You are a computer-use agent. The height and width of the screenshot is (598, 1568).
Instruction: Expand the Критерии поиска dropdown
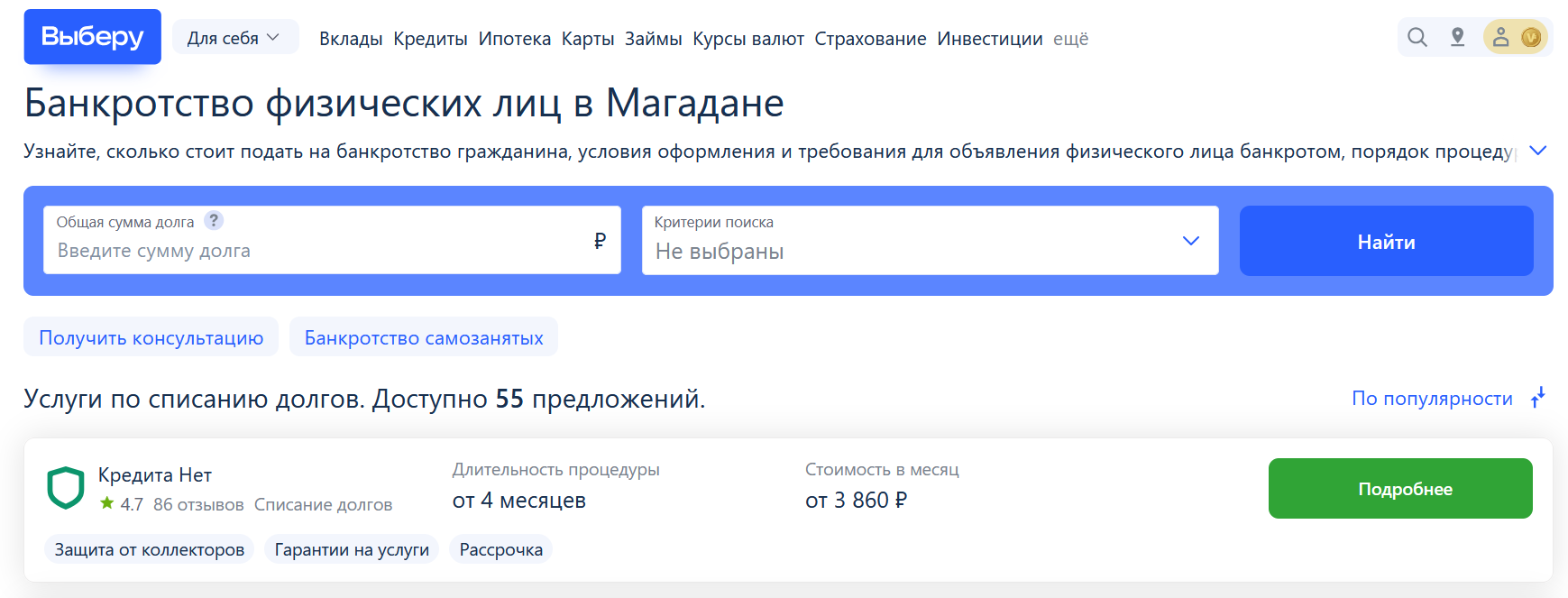tap(930, 240)
